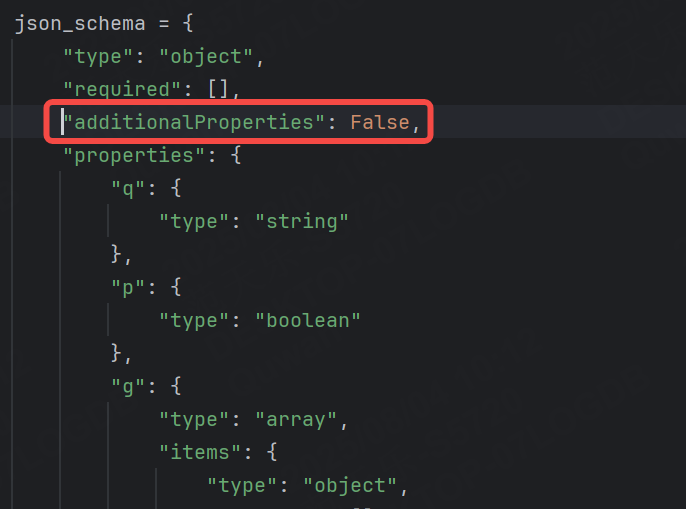Image resolution: width=686 pixels, height=509 pixels.
Task: Click the "required" key
Action: tap(122, 89)
